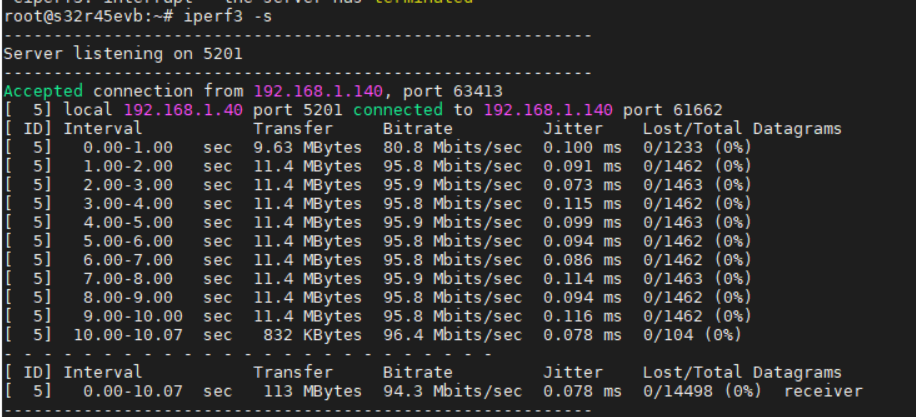The width and height of the screenshot is (916, 417).
Task: Click interval '9.00-10.00'
Action: coord(133,316)
